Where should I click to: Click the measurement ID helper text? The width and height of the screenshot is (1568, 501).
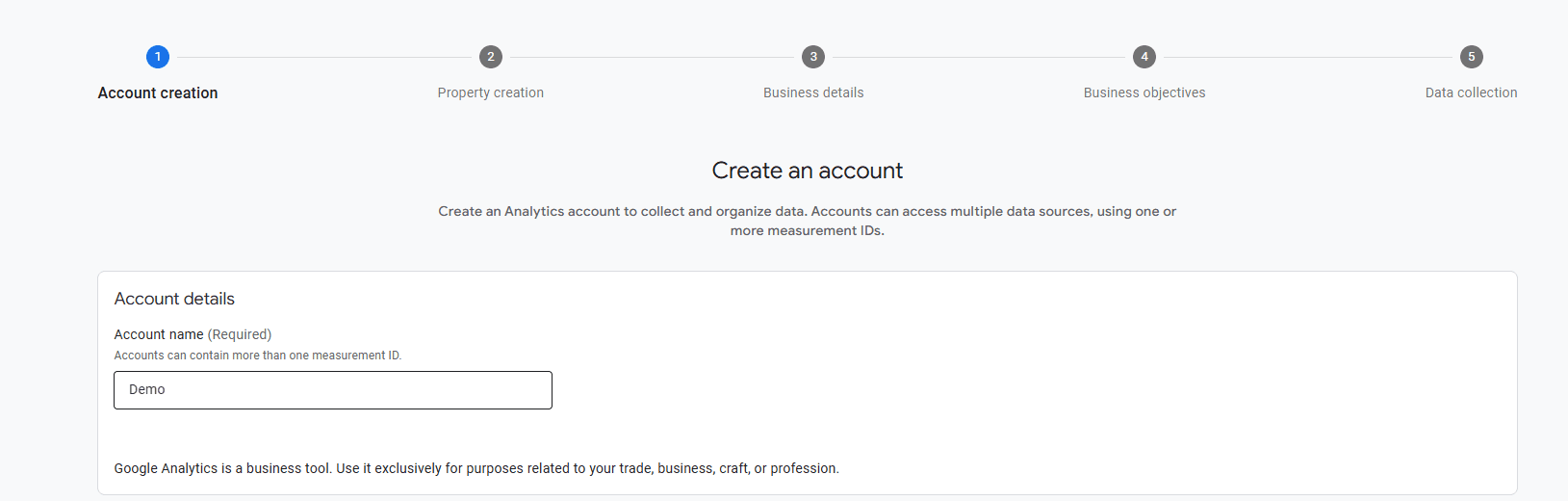coord(258,356)
